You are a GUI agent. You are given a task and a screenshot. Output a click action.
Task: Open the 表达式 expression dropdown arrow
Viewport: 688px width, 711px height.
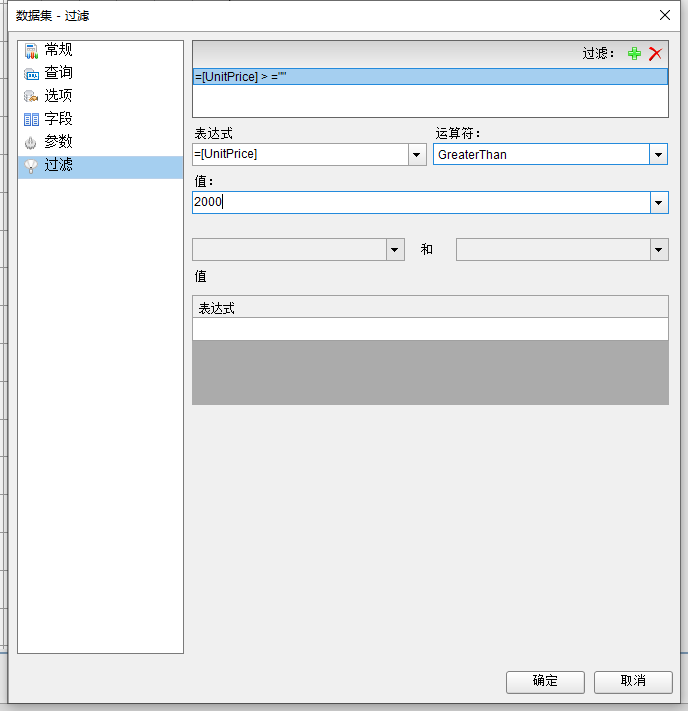click(x=417, y=155)
